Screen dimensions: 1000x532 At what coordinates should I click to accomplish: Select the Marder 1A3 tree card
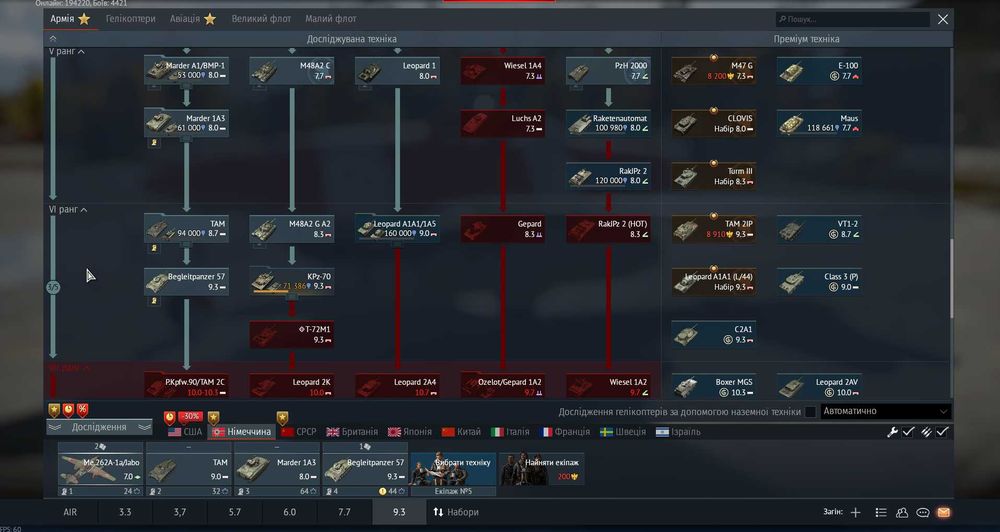point(186,123)
